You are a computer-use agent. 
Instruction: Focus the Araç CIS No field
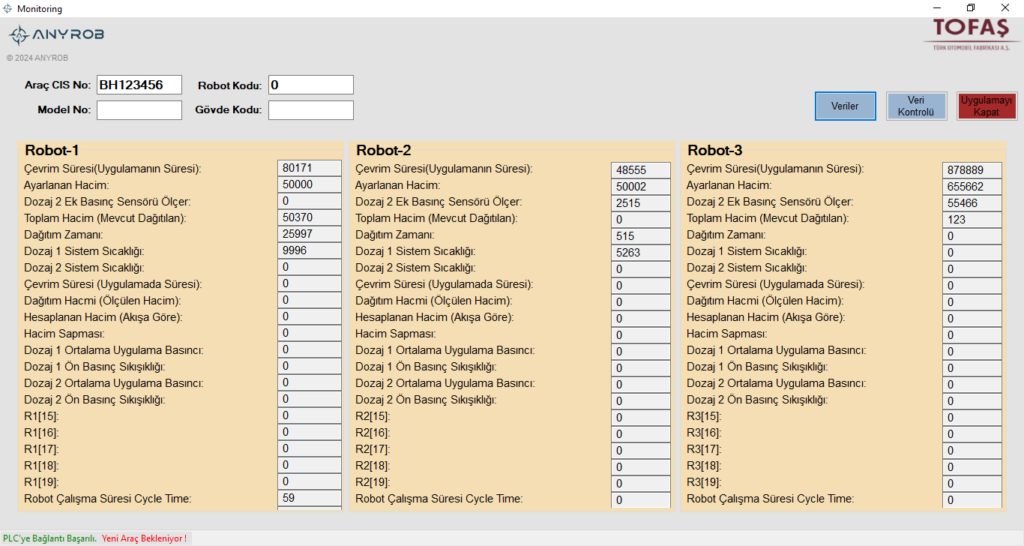click(x=139, y=85)
